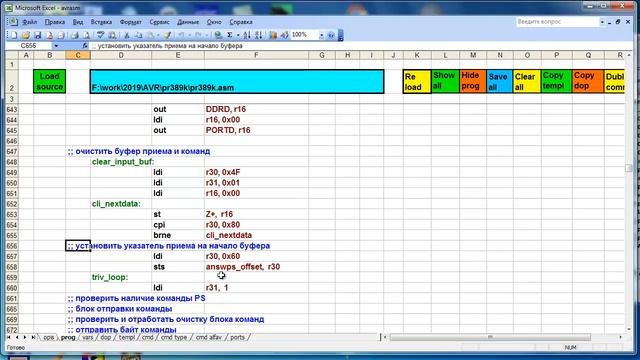This screenshot has width=640, height=360.
Task: Insert hyperlink via globe icon
Action: [x=218, y=36]
